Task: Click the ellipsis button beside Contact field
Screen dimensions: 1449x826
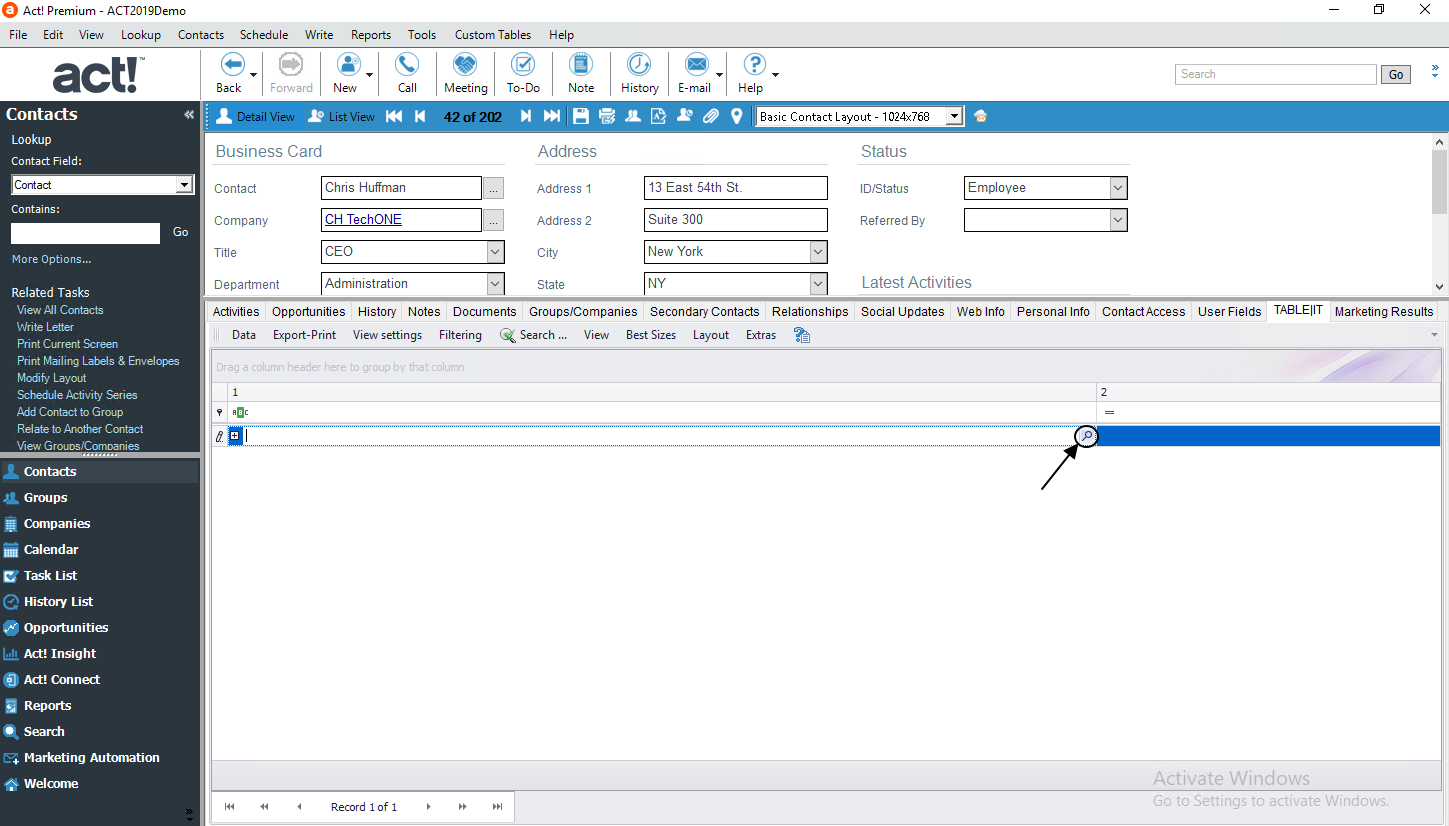Action: pyautogui.click(x=494, y=188)
